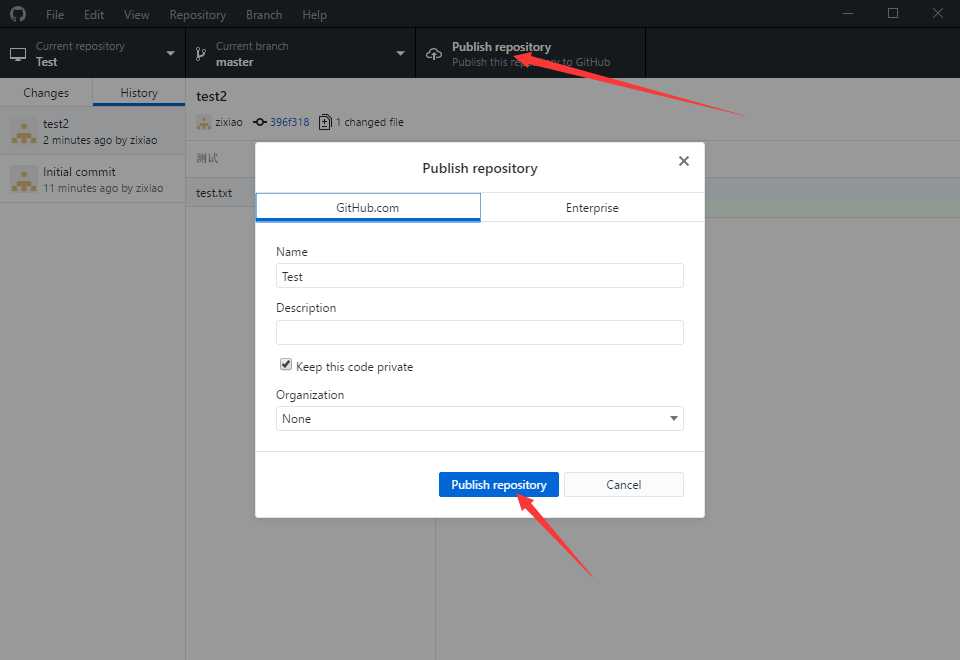Click the Cancel button

623,484
